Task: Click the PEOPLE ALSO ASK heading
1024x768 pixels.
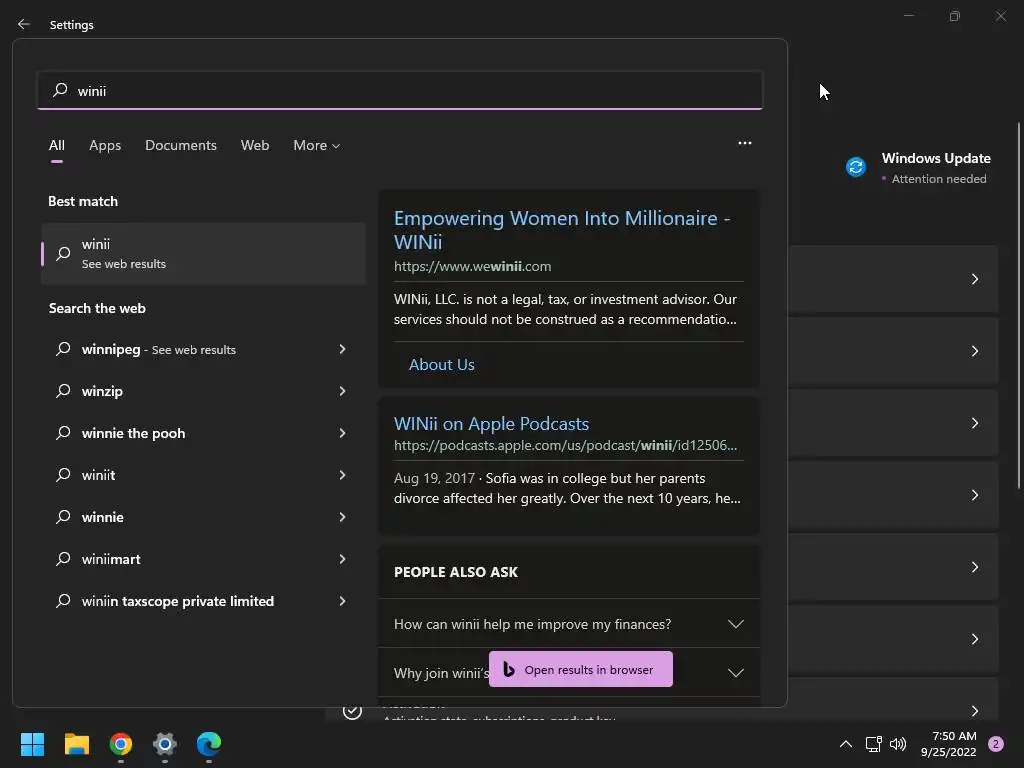Action: click(456, 572)
